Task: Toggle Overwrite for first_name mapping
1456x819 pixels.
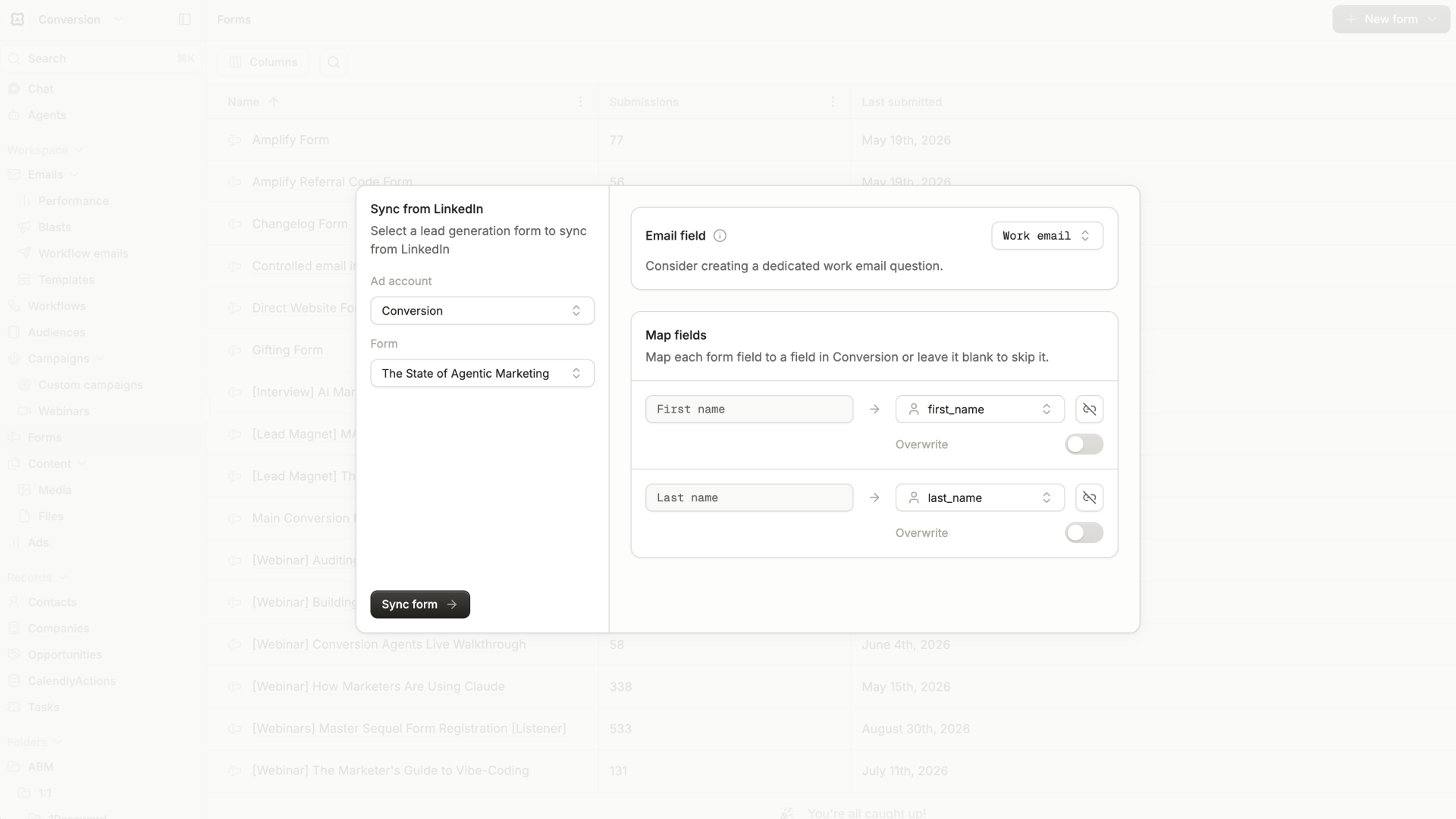Action: click(x=1084, y=444)
